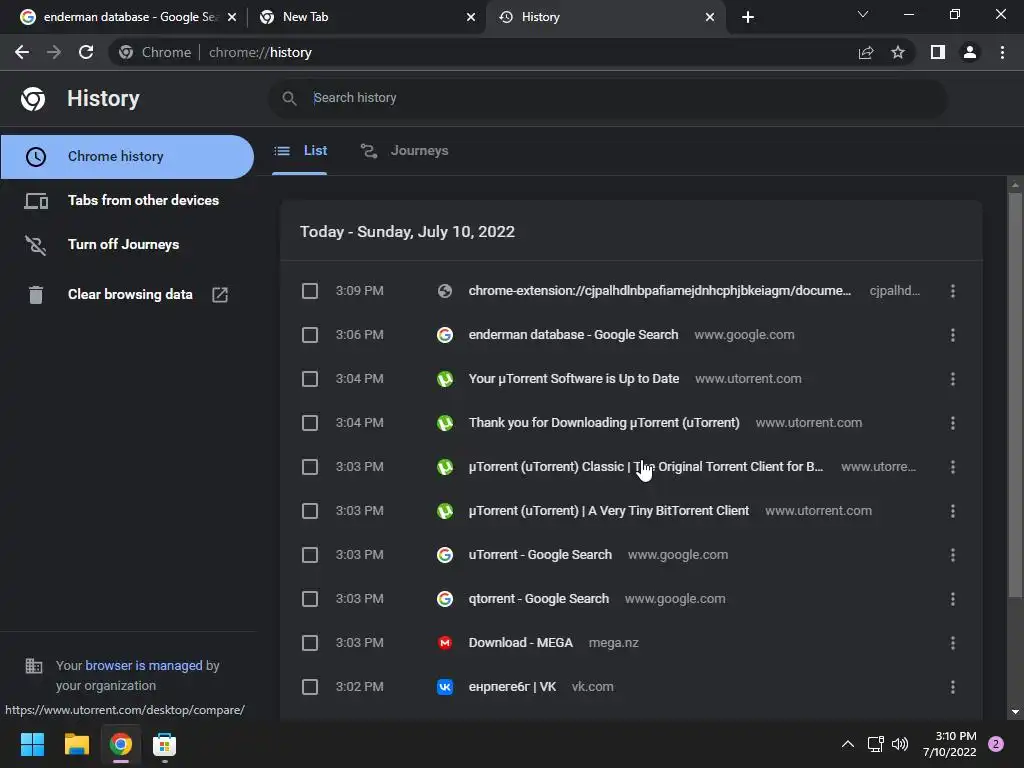Open Your µTorrent Software is Up to Date link

[x=574, y=379]
